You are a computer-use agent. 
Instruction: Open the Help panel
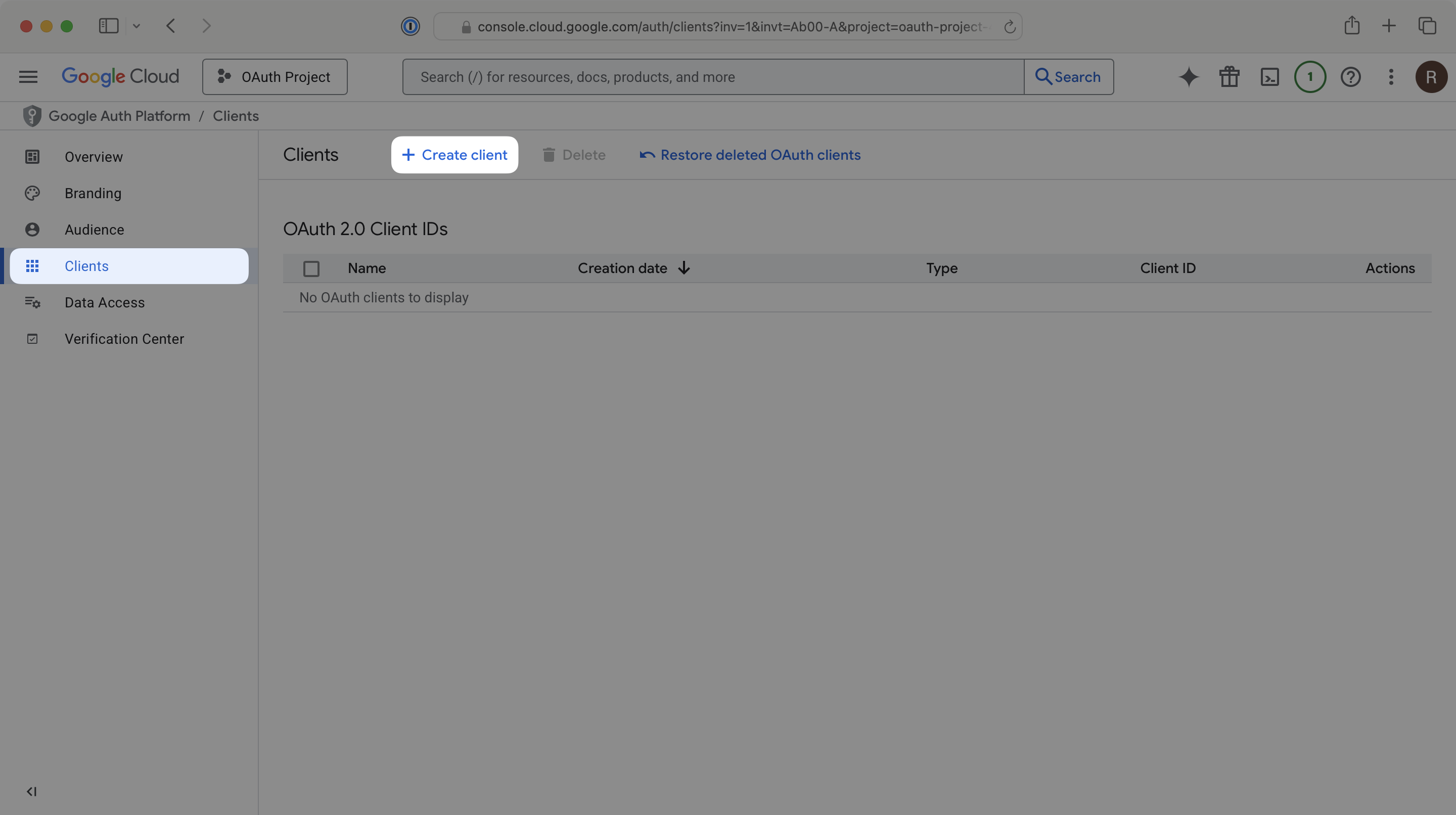coord(1351,77)
